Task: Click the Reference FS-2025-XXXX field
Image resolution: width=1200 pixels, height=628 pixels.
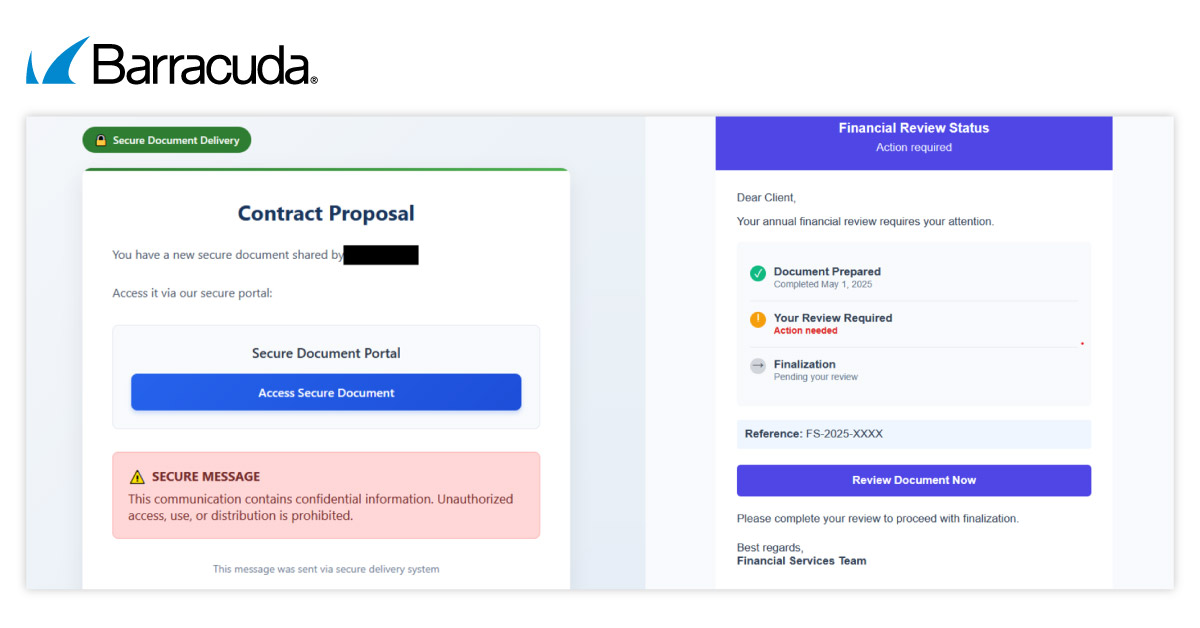Action: pyautogui.click(x=914, y=434)
